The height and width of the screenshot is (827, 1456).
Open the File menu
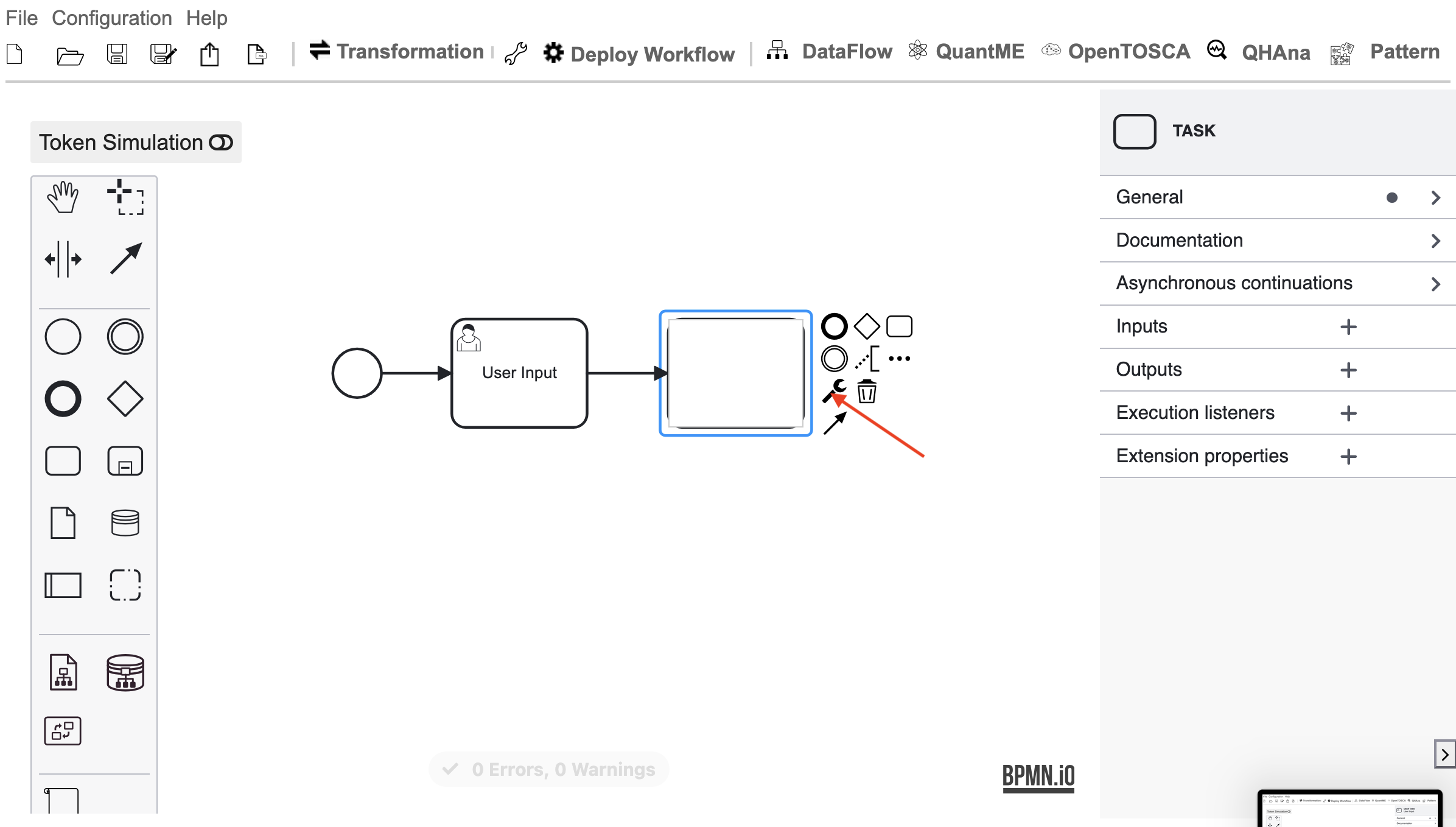tap(22, 18)
